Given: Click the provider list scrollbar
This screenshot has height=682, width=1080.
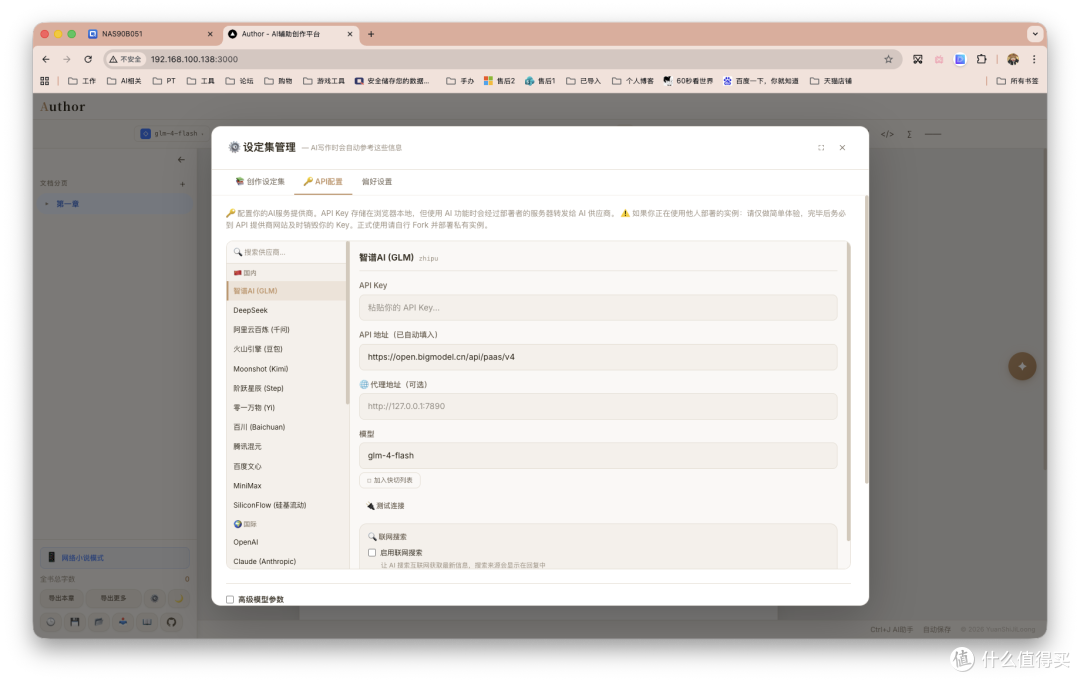Looking at the screenshot, I should point(348,324).
